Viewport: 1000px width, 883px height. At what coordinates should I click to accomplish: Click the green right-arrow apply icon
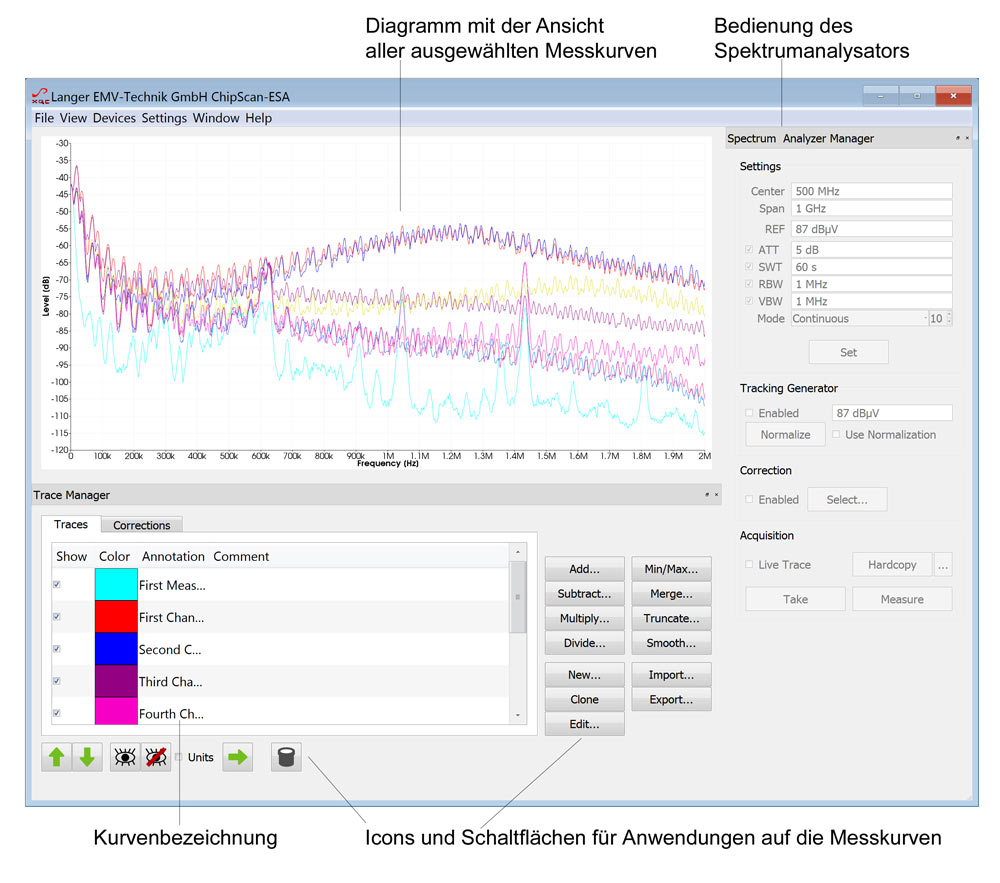[237, 757]
